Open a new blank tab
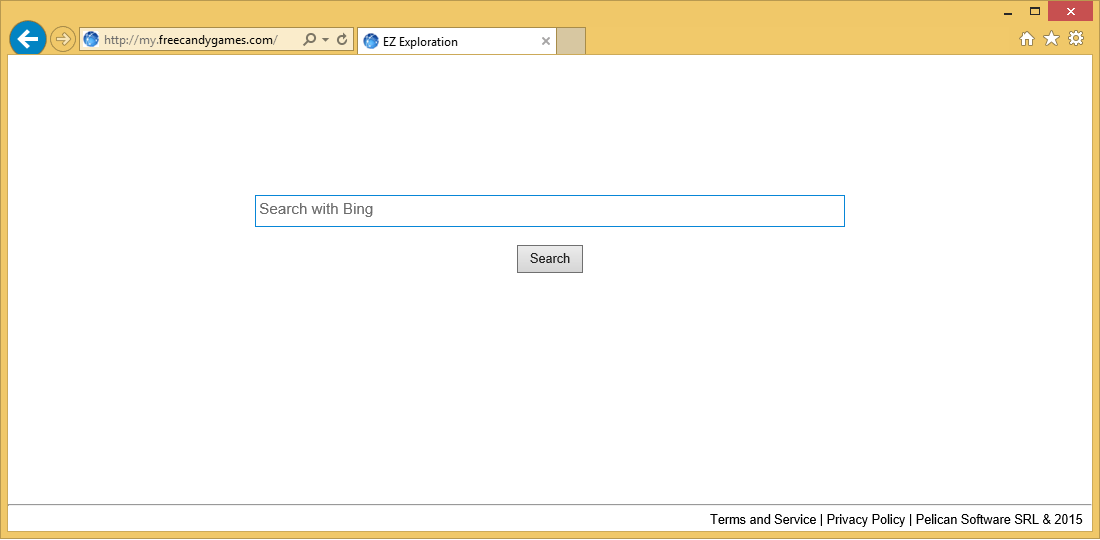The image size is (1100, 540). (x=571, y=41)
